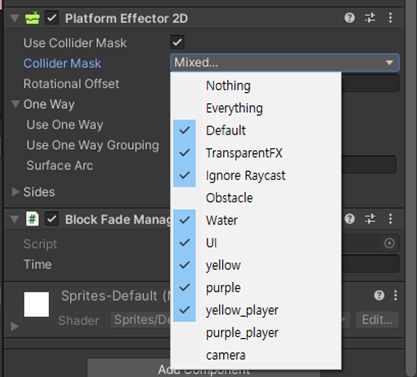Uncheck Use Collider Mask
417x377 pixels.
pos(177,42)
